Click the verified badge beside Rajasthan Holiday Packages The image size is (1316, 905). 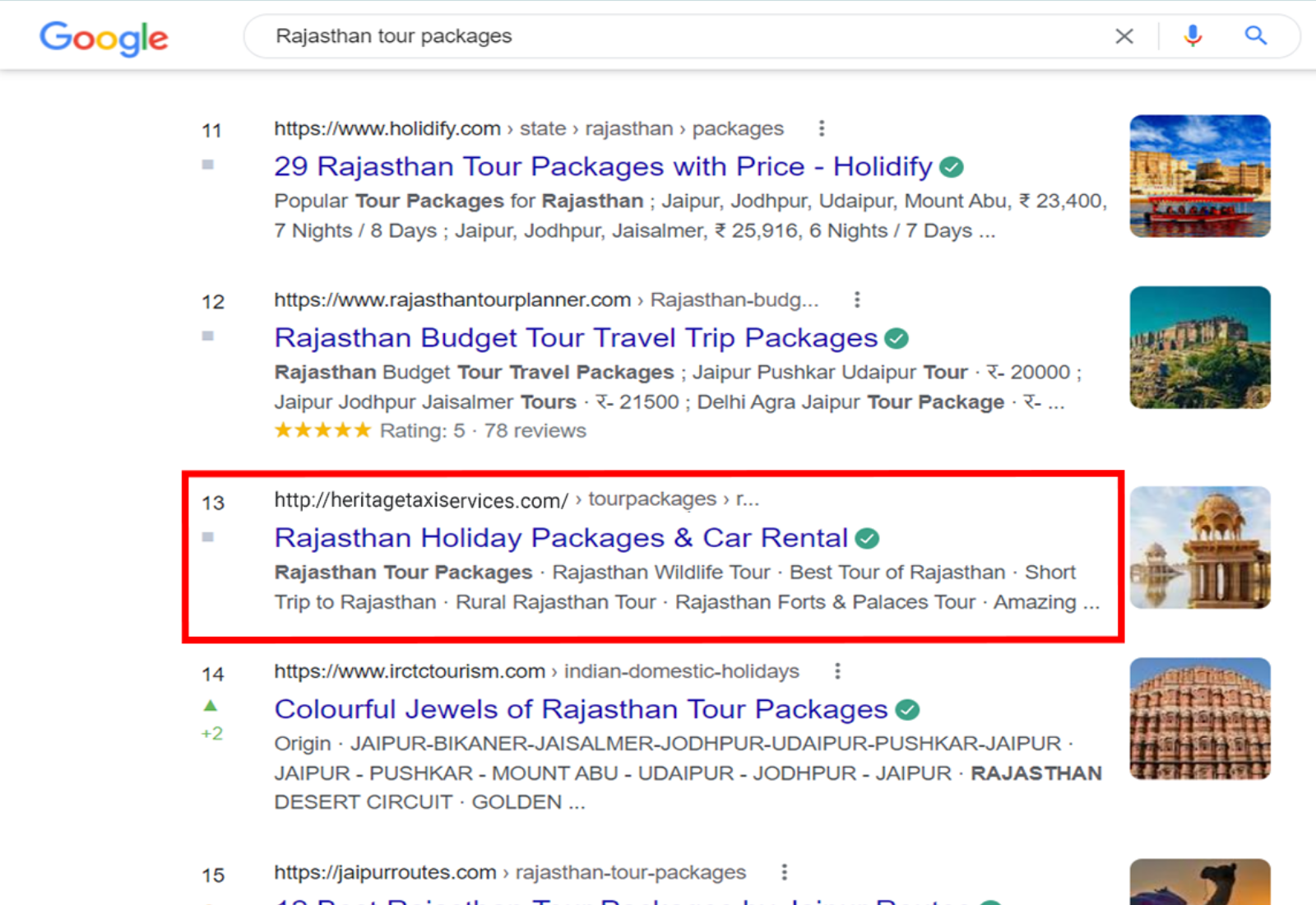pyautogui.click(x=868, y=537)
